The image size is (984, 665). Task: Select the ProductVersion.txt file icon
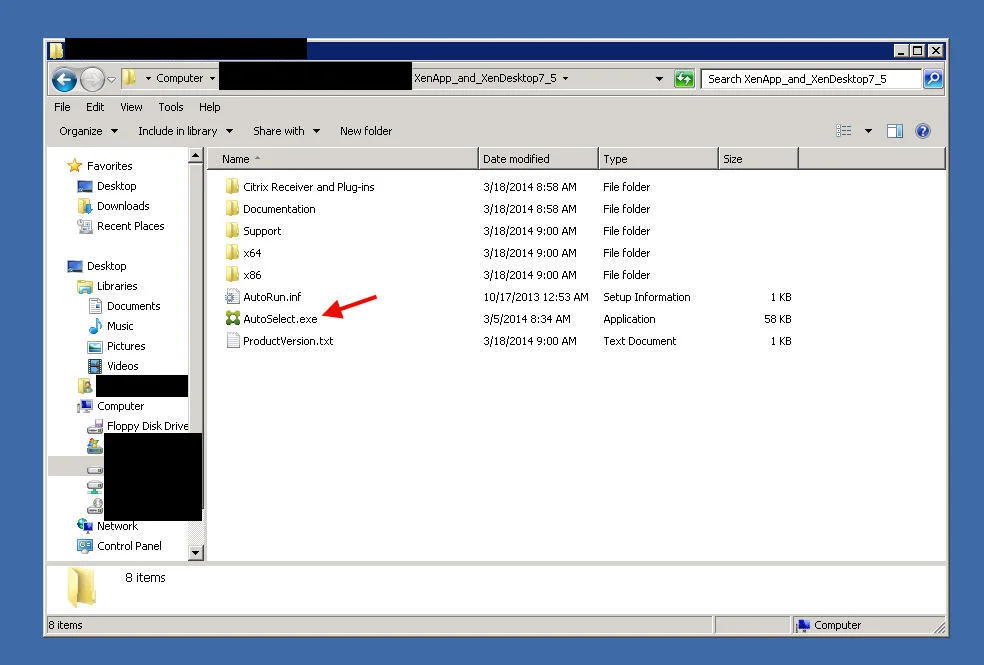[232, 341]
